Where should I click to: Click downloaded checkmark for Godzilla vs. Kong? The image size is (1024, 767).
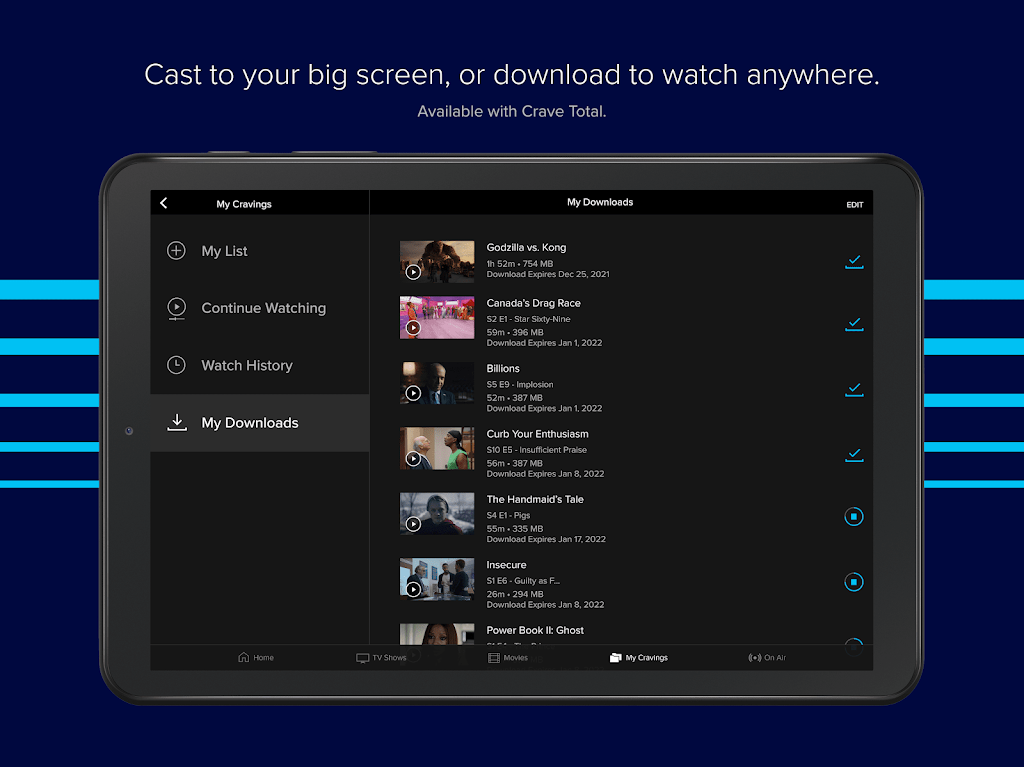854,262
